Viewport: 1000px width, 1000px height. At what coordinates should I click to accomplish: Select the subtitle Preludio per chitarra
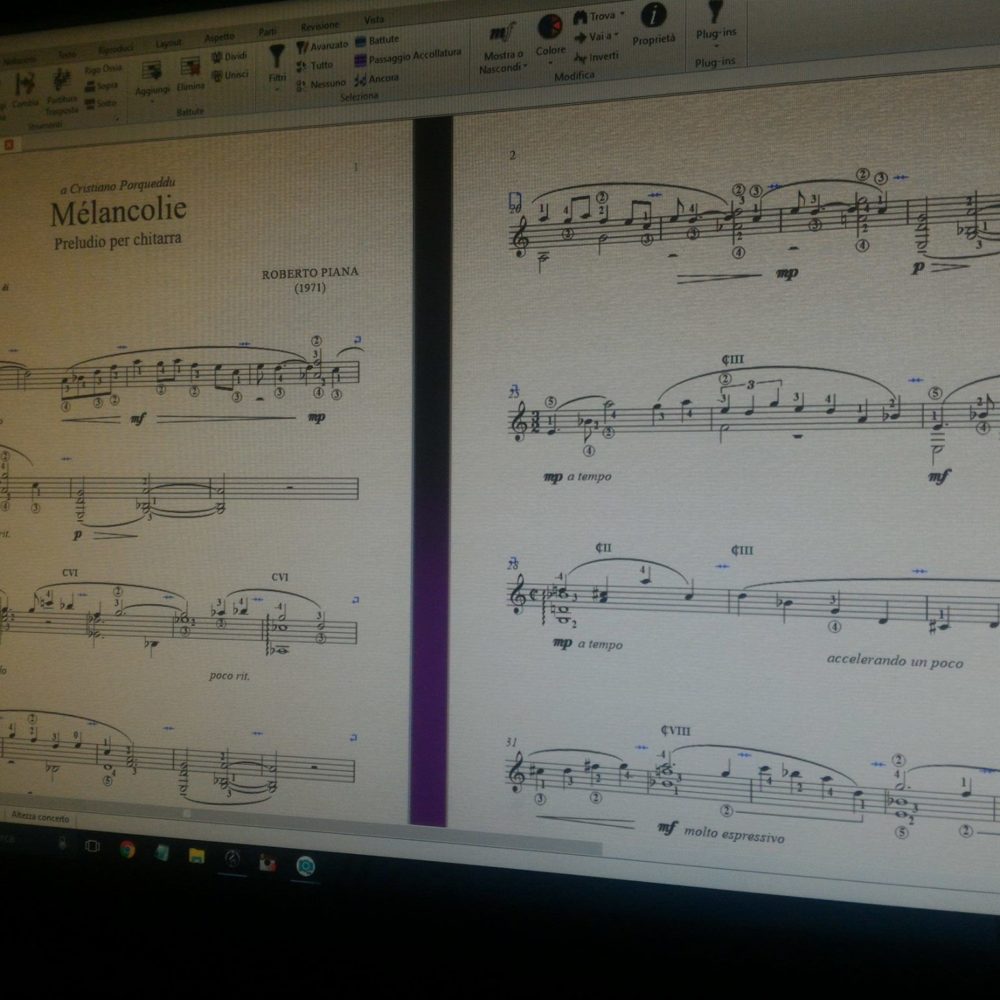coord(117,241)
